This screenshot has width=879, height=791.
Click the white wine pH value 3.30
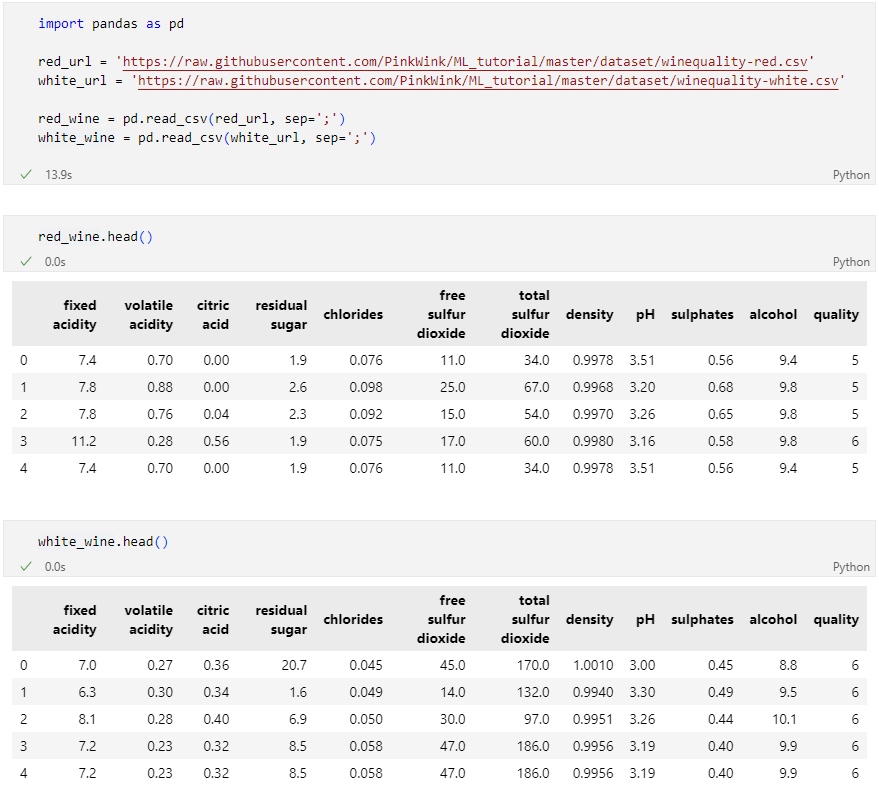tap(642, 692)
